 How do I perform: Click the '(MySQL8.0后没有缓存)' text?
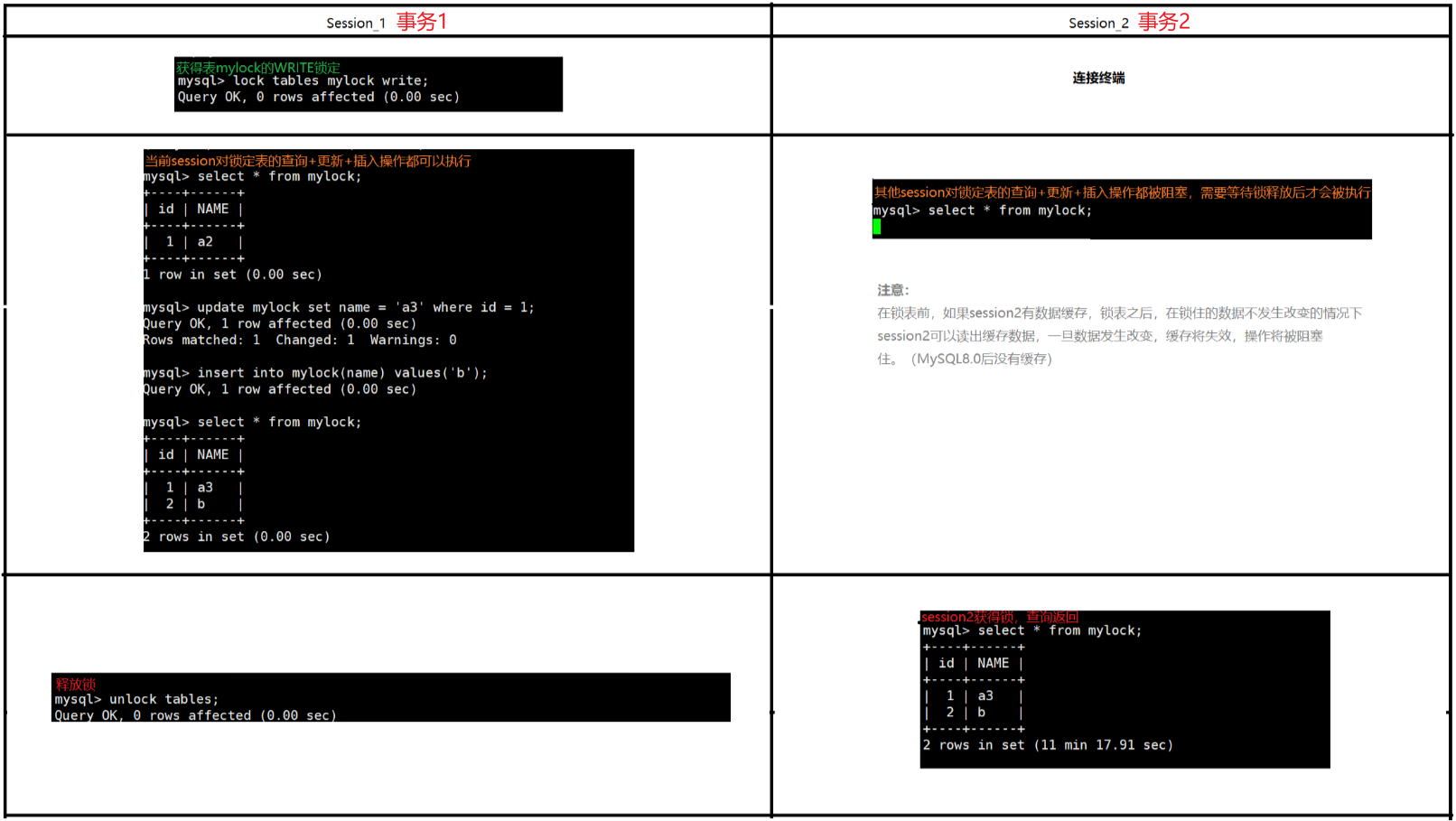tap(982, 359)
